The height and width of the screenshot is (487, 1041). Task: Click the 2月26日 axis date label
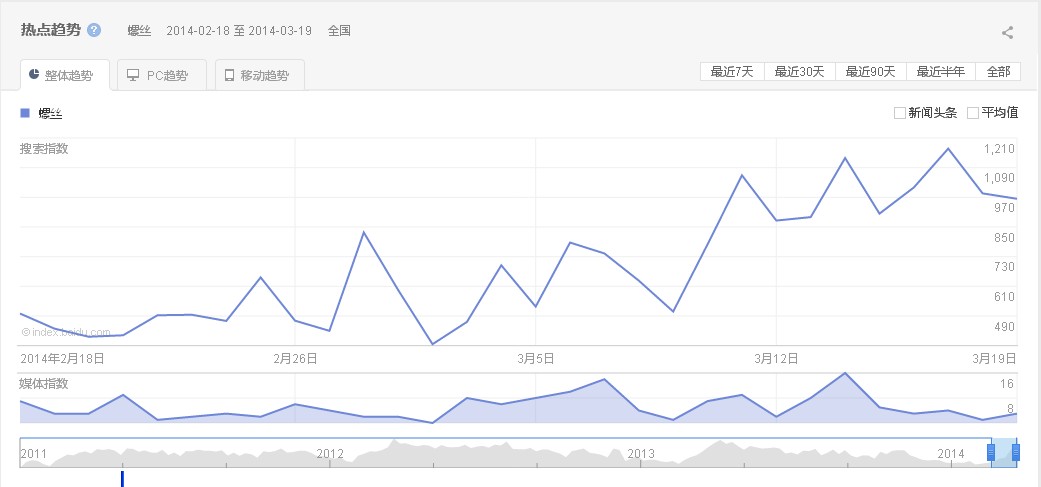click(x=295, y=359)
